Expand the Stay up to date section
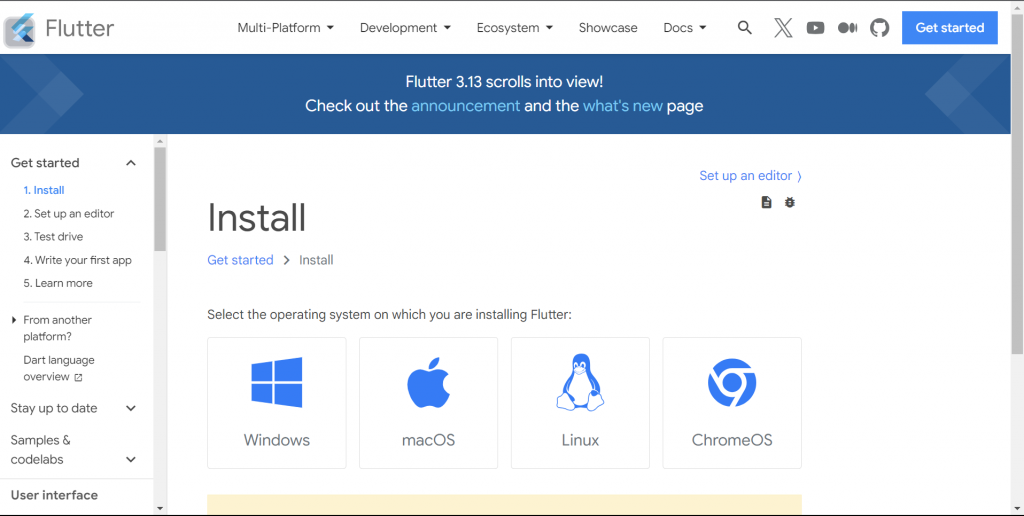 [131, 408]
